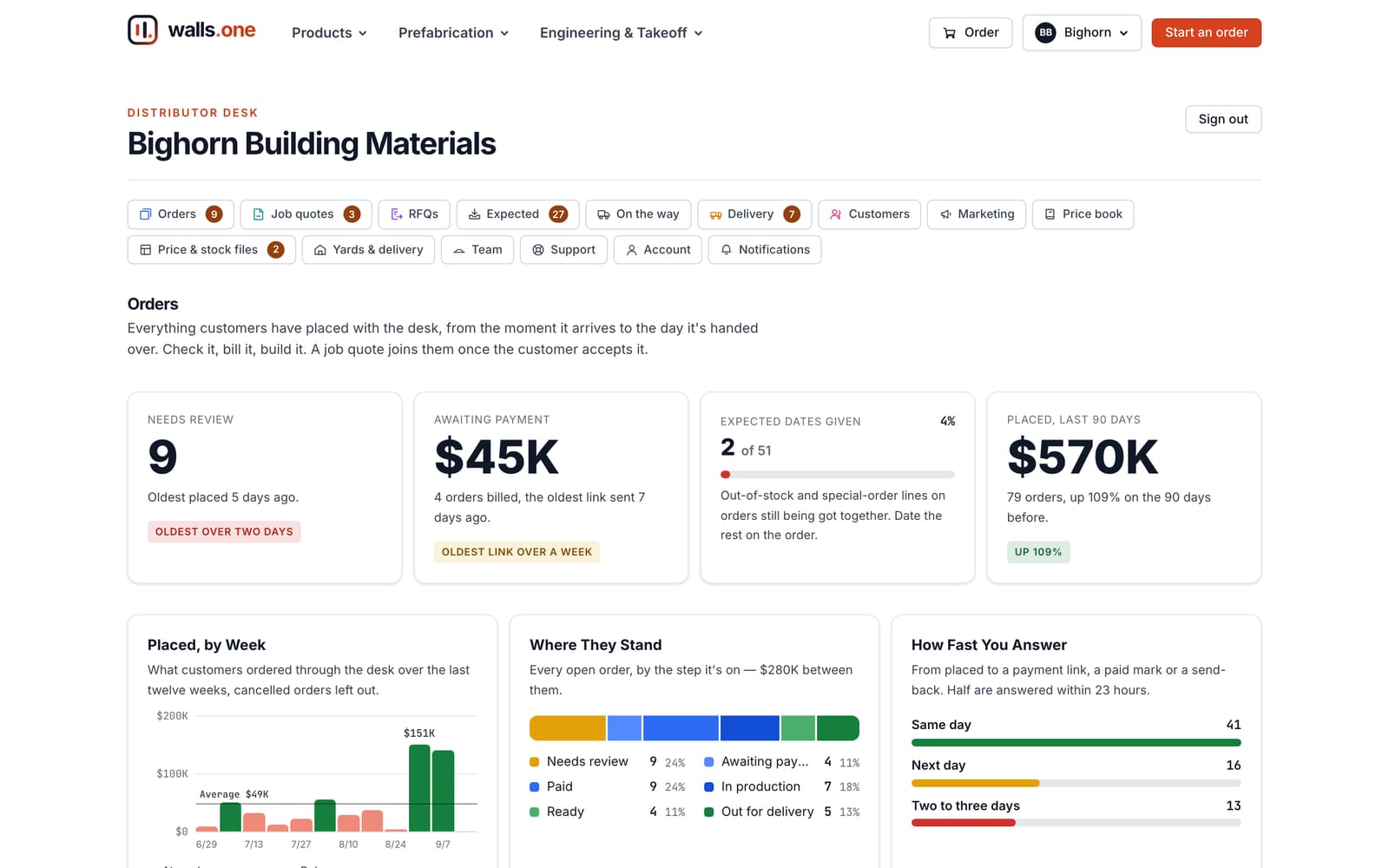Click the Marketing megaphone icon
This screenshot has height=868, width=1389.
[x=945, y=214]
